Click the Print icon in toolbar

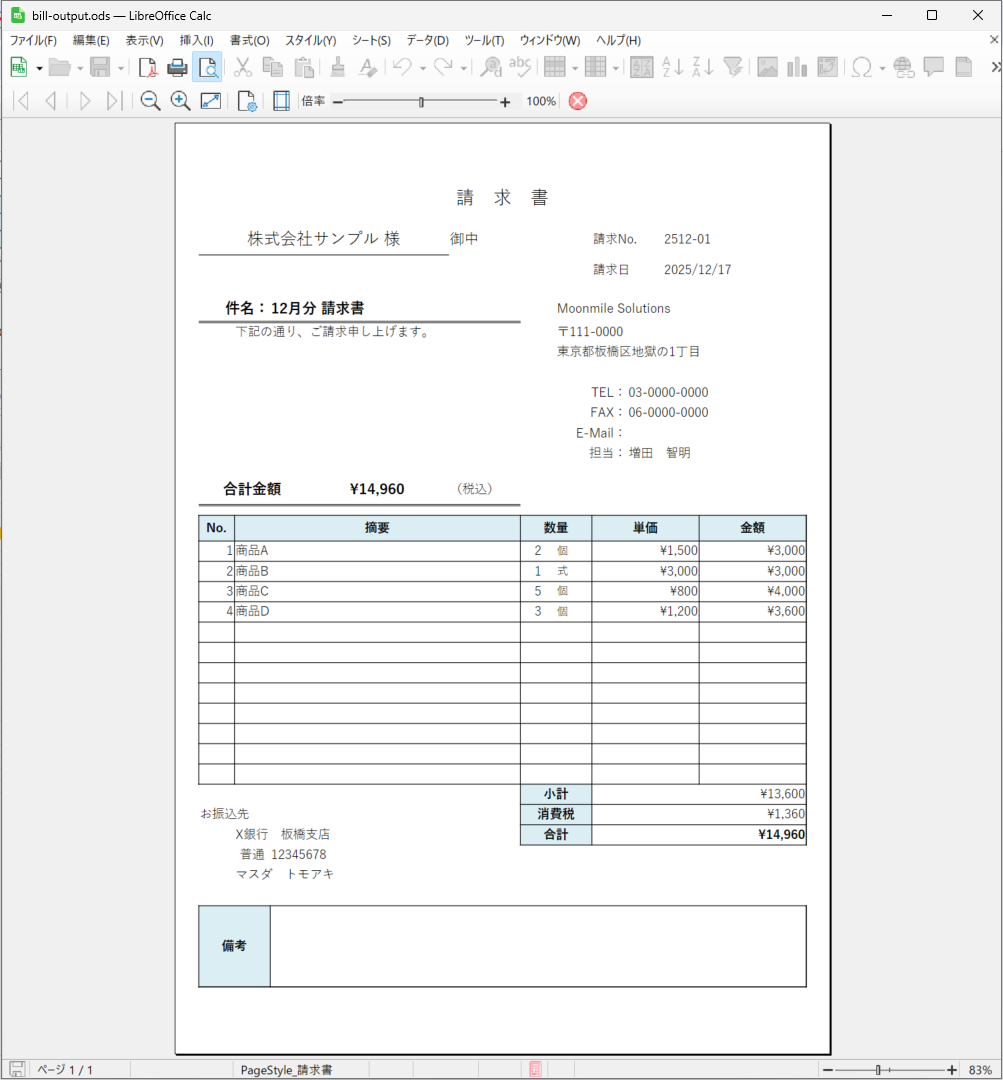point(177,68)
